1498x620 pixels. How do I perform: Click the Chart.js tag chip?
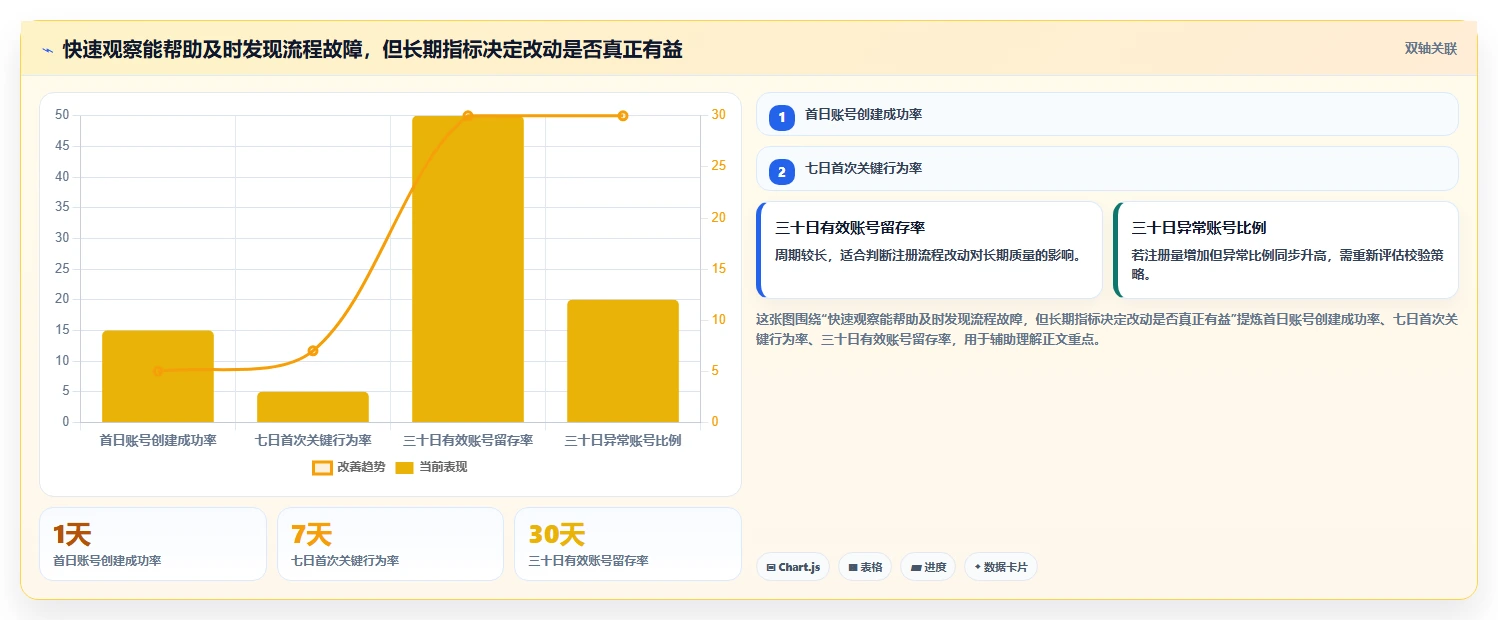pyautogui.click(x=793, y=567)
